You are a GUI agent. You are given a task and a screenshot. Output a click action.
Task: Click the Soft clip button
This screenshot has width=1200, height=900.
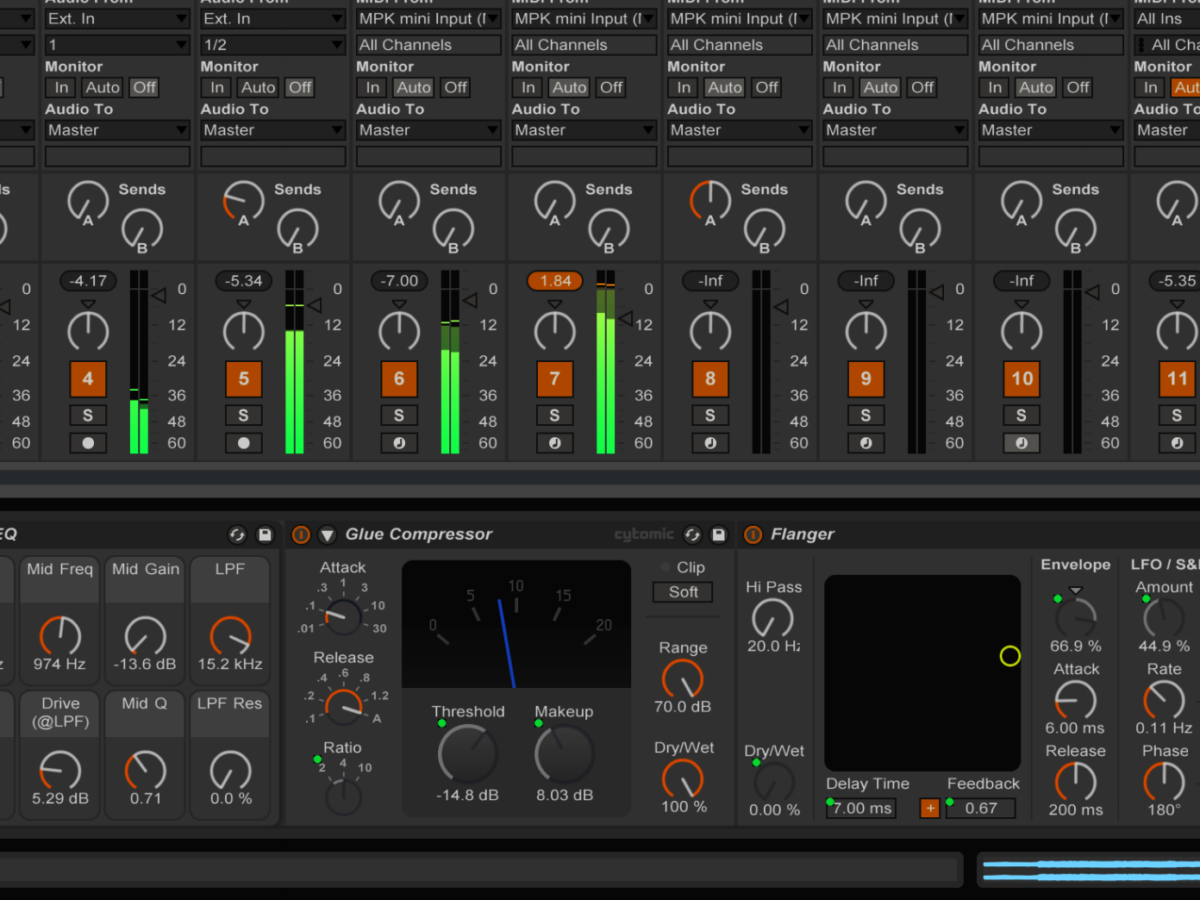point(683,592)
